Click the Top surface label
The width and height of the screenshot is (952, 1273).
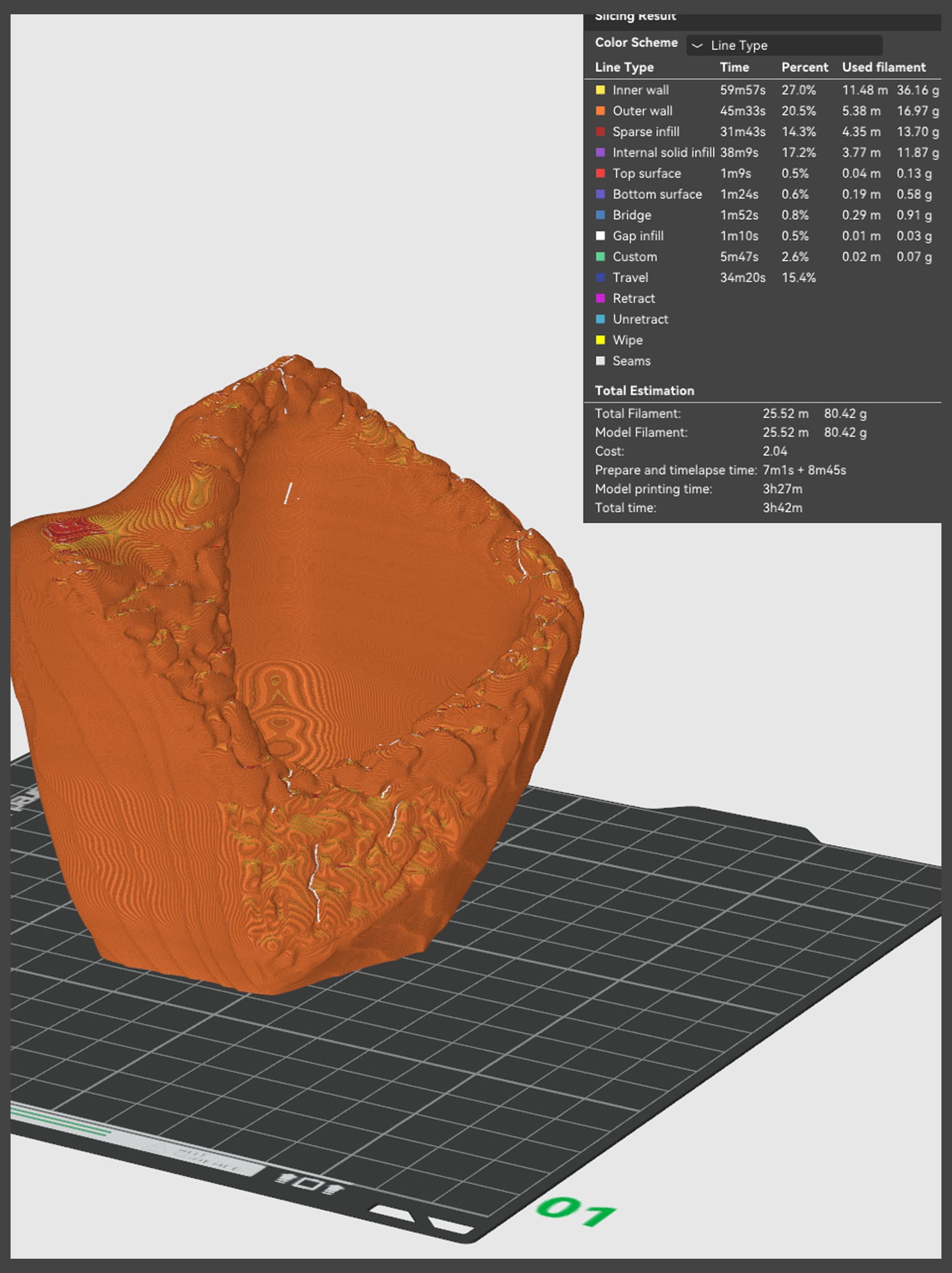point(647,173)
